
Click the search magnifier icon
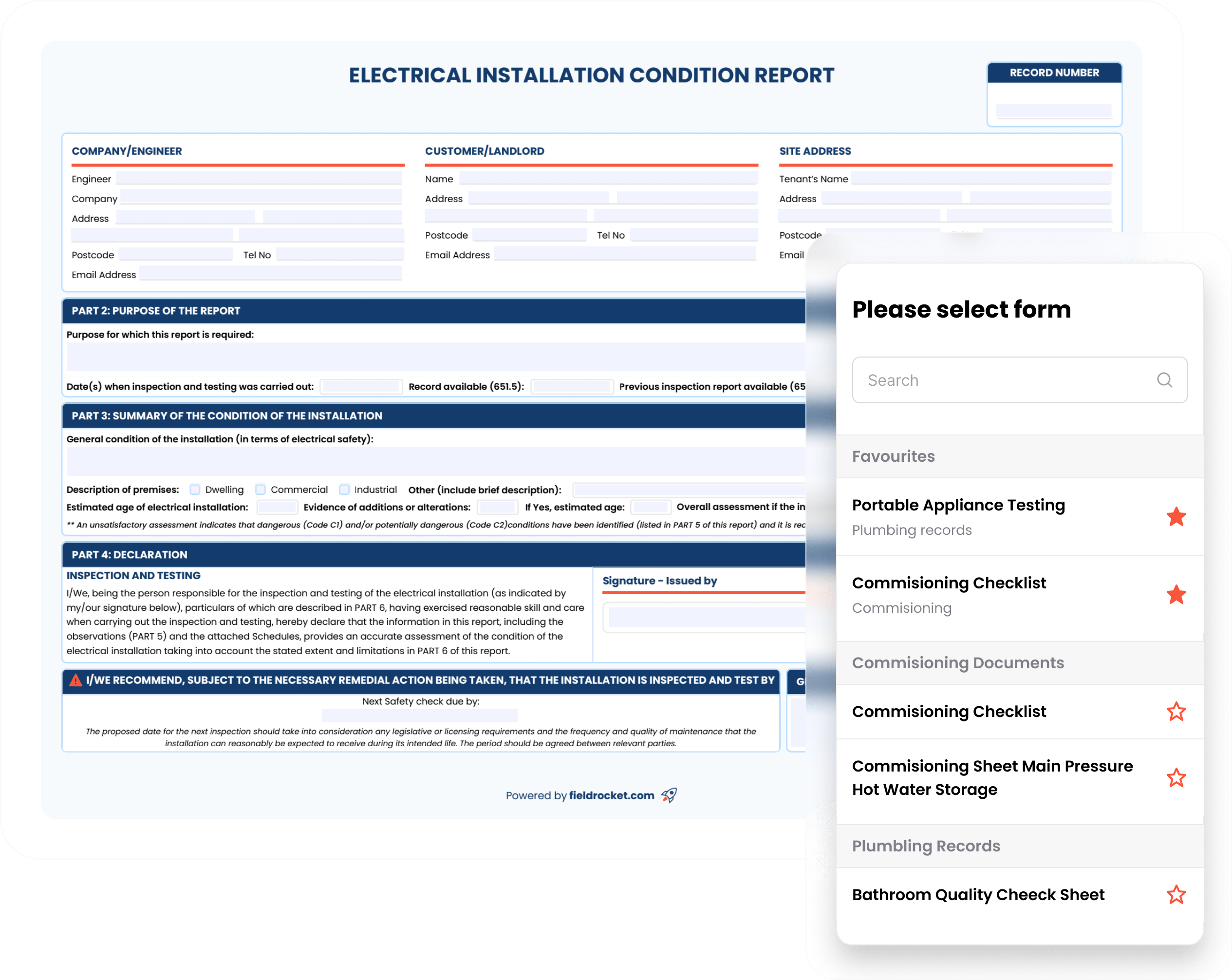[x=1164, y=380]
